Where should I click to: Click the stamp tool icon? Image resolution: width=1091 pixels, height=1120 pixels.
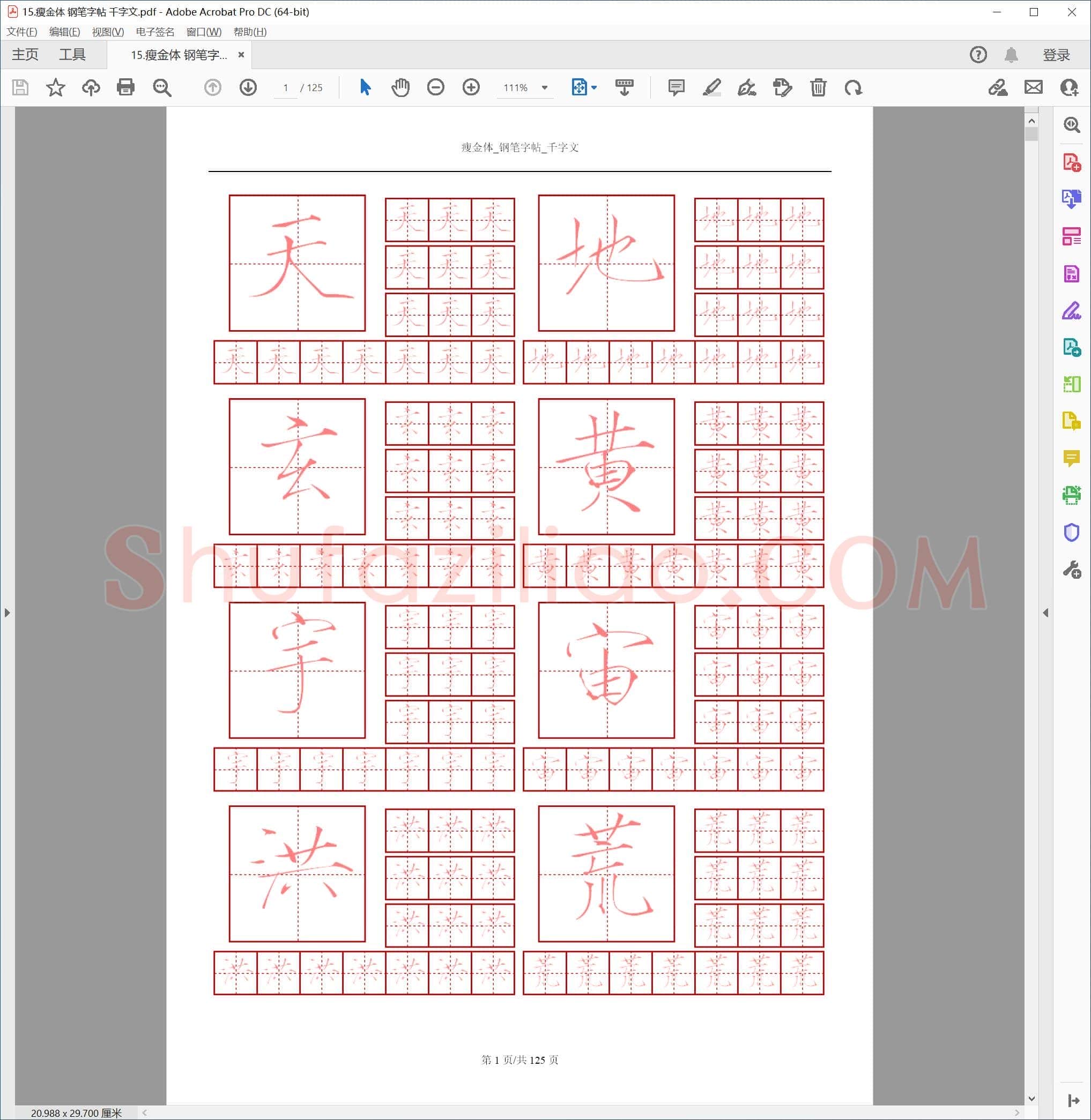[782, 88]
